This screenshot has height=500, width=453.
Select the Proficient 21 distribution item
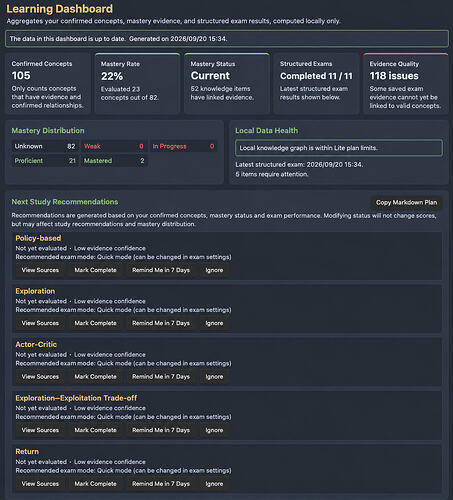tap(45, 161)
